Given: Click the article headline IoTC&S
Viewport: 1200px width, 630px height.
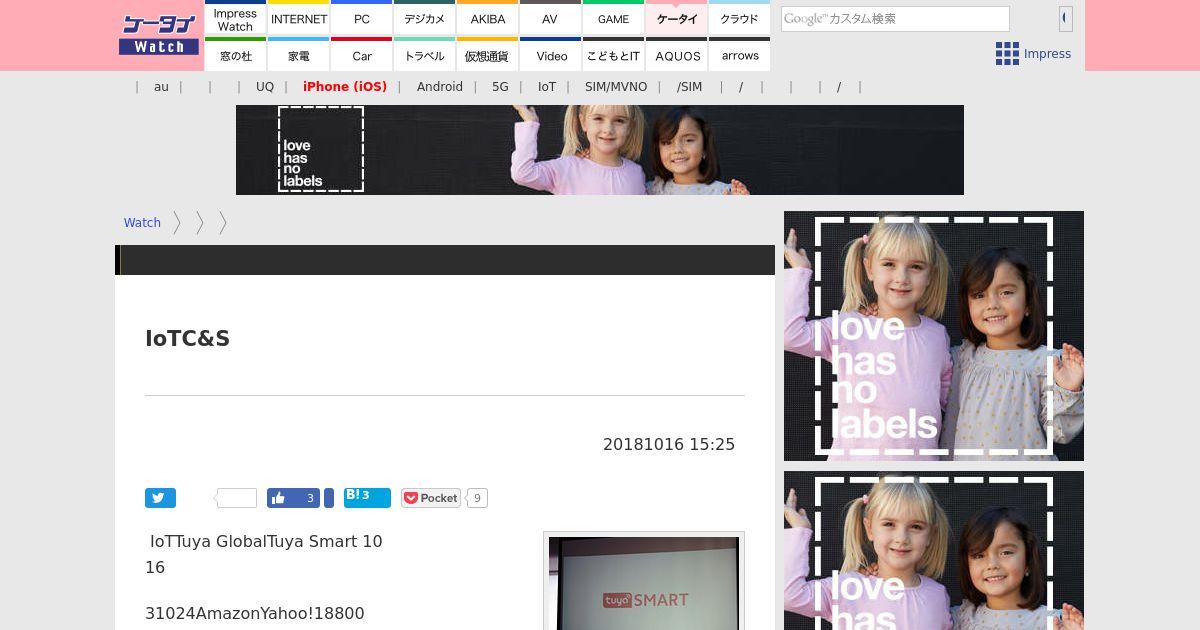Looking at the screenshot, I should coord(188,338).
